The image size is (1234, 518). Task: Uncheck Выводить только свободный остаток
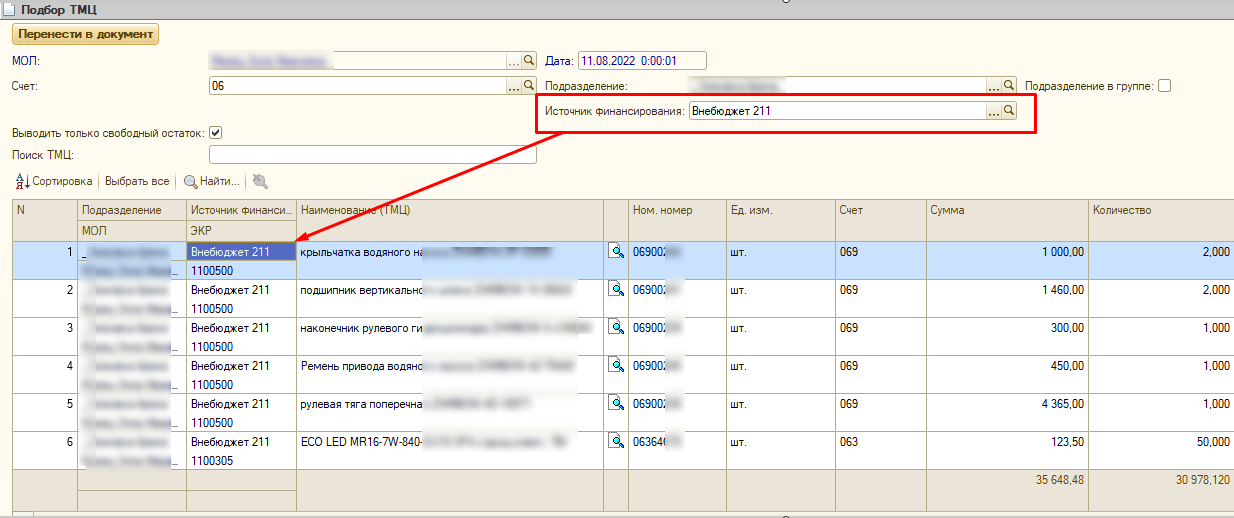pyautogui.click(x=215, y=133)
